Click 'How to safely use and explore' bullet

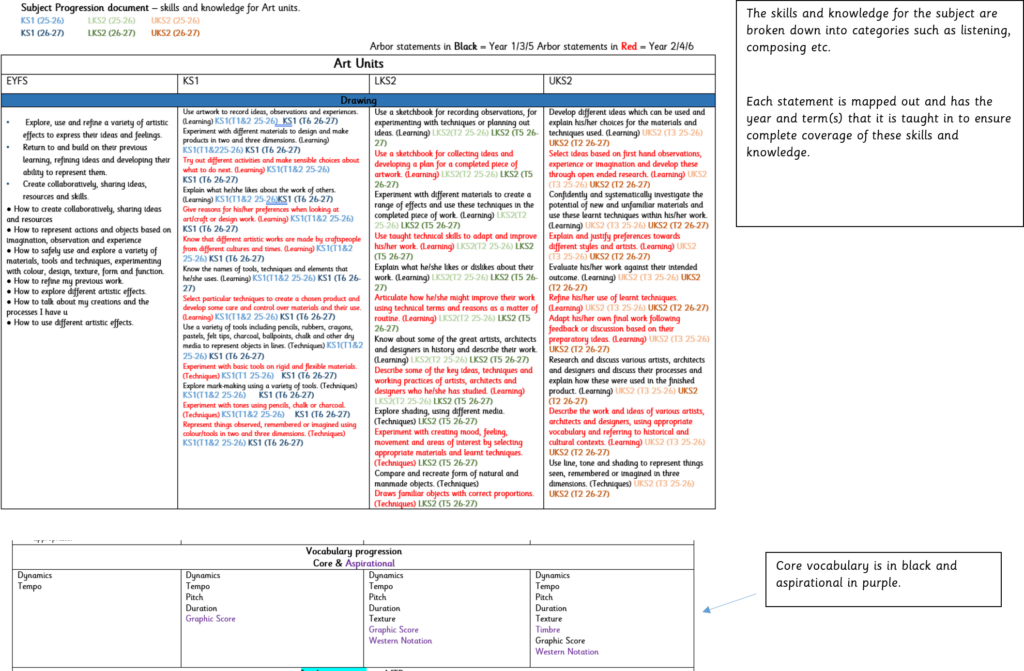pyautogui.click(x=85, y=261)
